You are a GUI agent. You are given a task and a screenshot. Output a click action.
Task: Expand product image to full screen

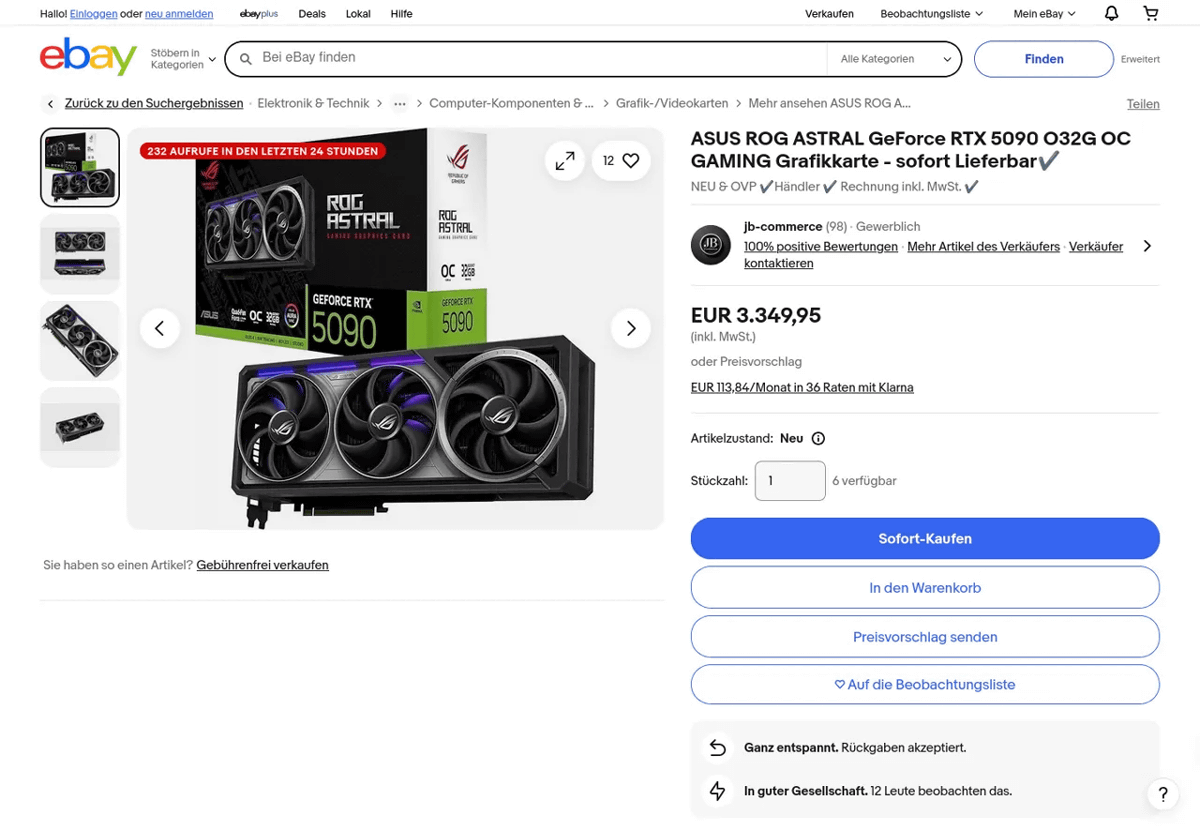(565, 160)
